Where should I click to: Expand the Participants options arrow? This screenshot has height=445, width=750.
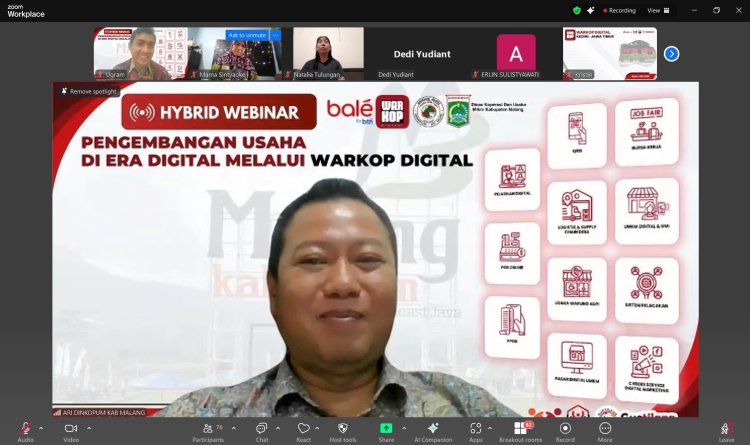(x=231, y=428)
